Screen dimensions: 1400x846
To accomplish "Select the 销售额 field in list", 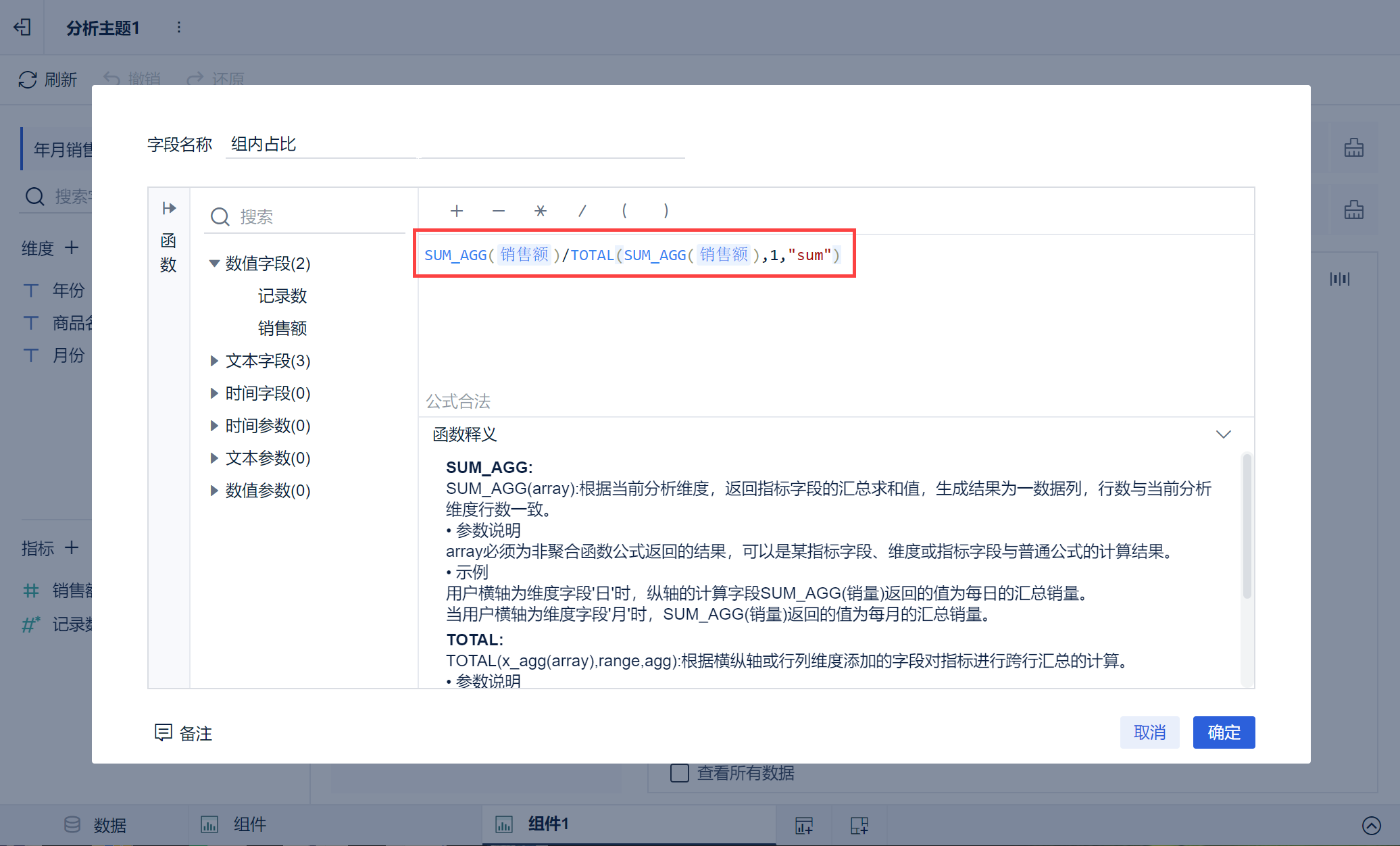I will click(x=282, y=328).
